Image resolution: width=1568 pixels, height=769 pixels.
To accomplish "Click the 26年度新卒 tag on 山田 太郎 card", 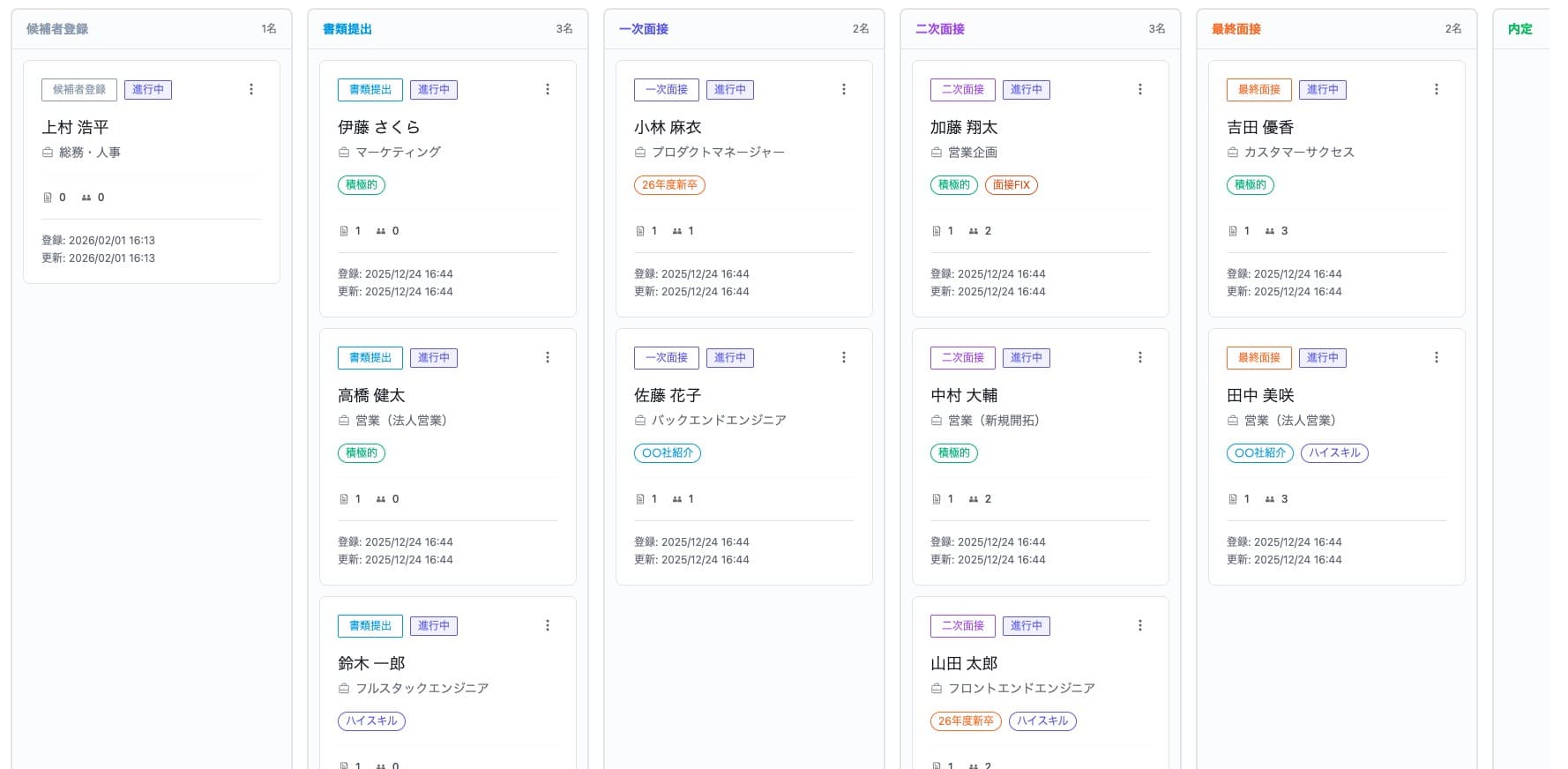I will pyautogui.click(x=966, y=721).
